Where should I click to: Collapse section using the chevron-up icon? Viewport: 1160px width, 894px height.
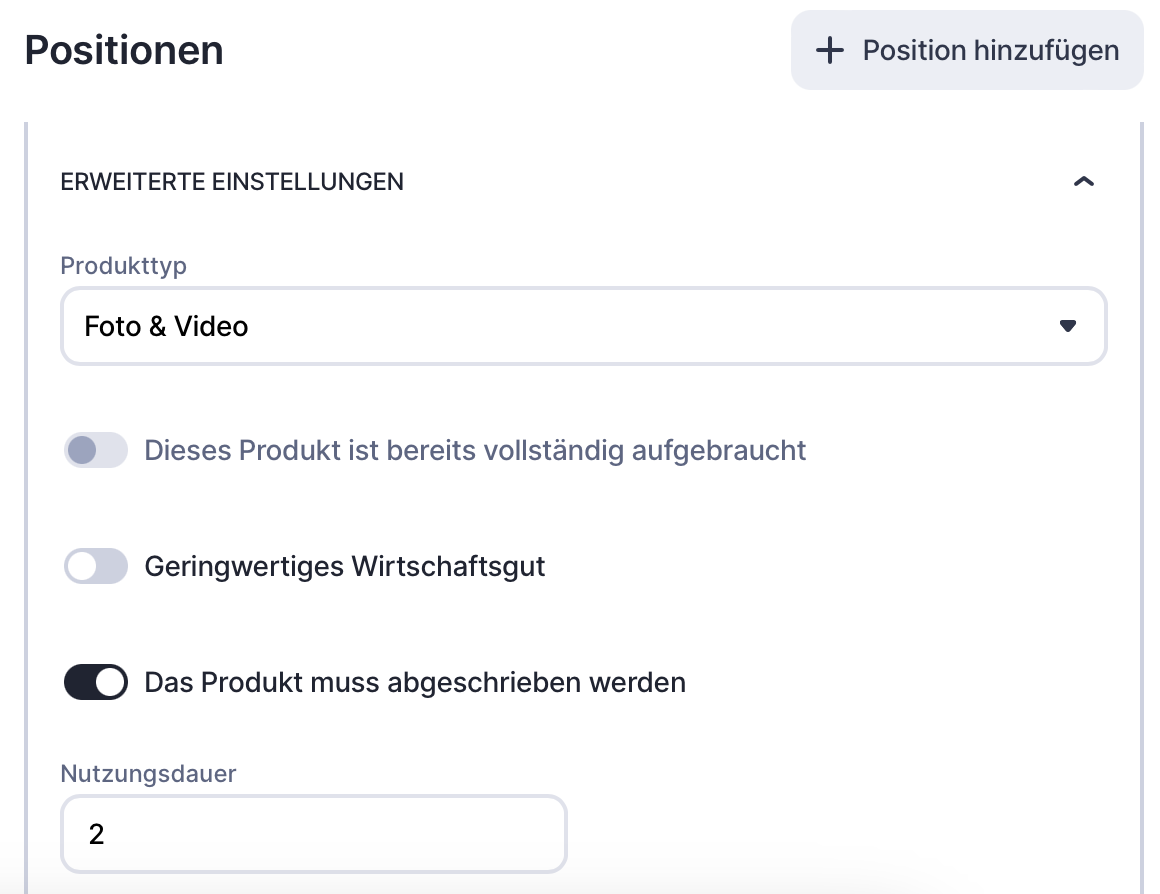pyautogui.click(x=1083, y=182)
